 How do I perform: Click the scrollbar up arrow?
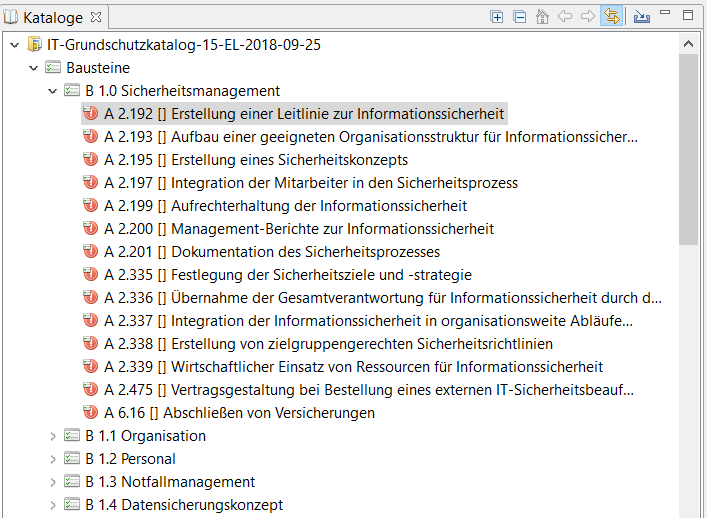(688, 44)
